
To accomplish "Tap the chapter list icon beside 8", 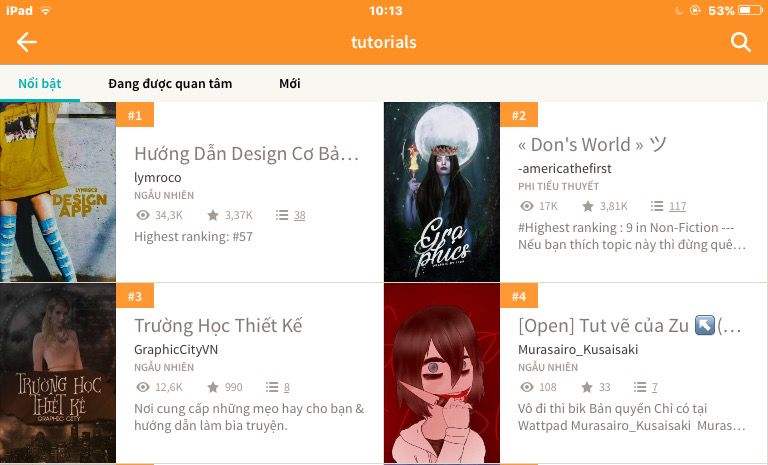I will point(272,387).
